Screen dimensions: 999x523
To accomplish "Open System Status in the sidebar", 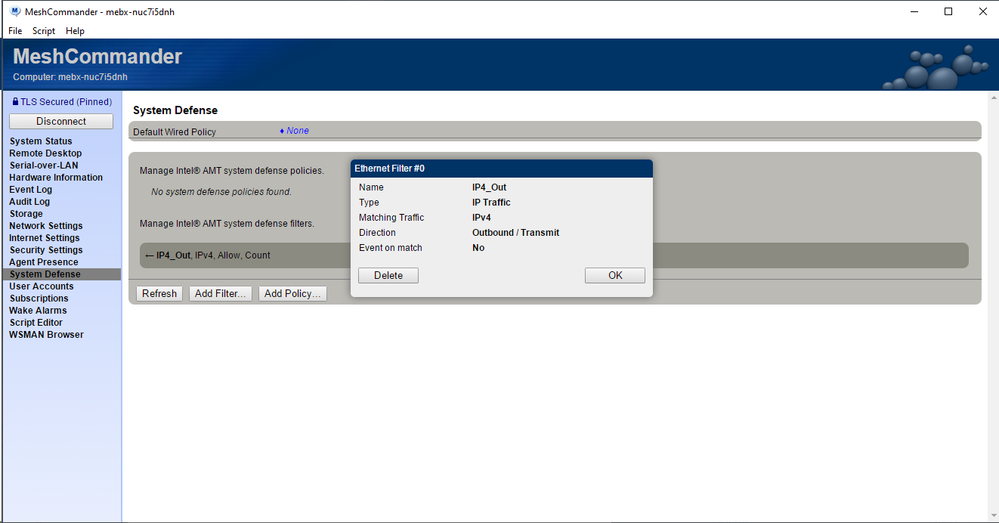I will (41, 141).
